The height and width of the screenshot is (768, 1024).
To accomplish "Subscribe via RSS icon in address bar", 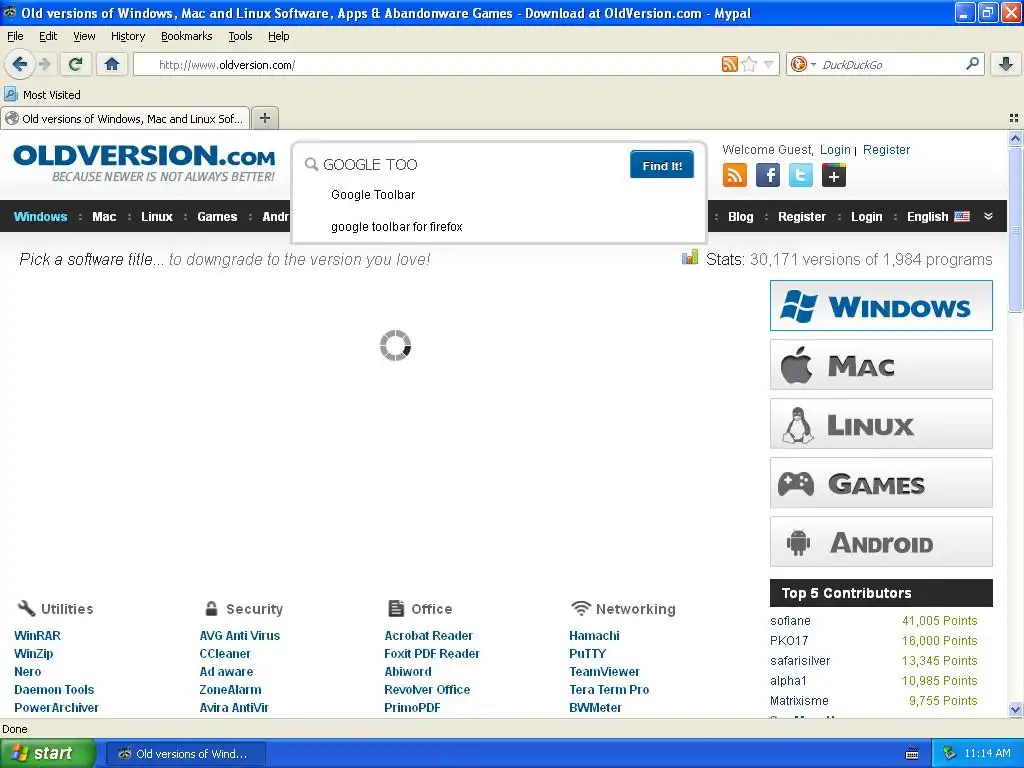I will pyautogui.click(x=729, y=64).
